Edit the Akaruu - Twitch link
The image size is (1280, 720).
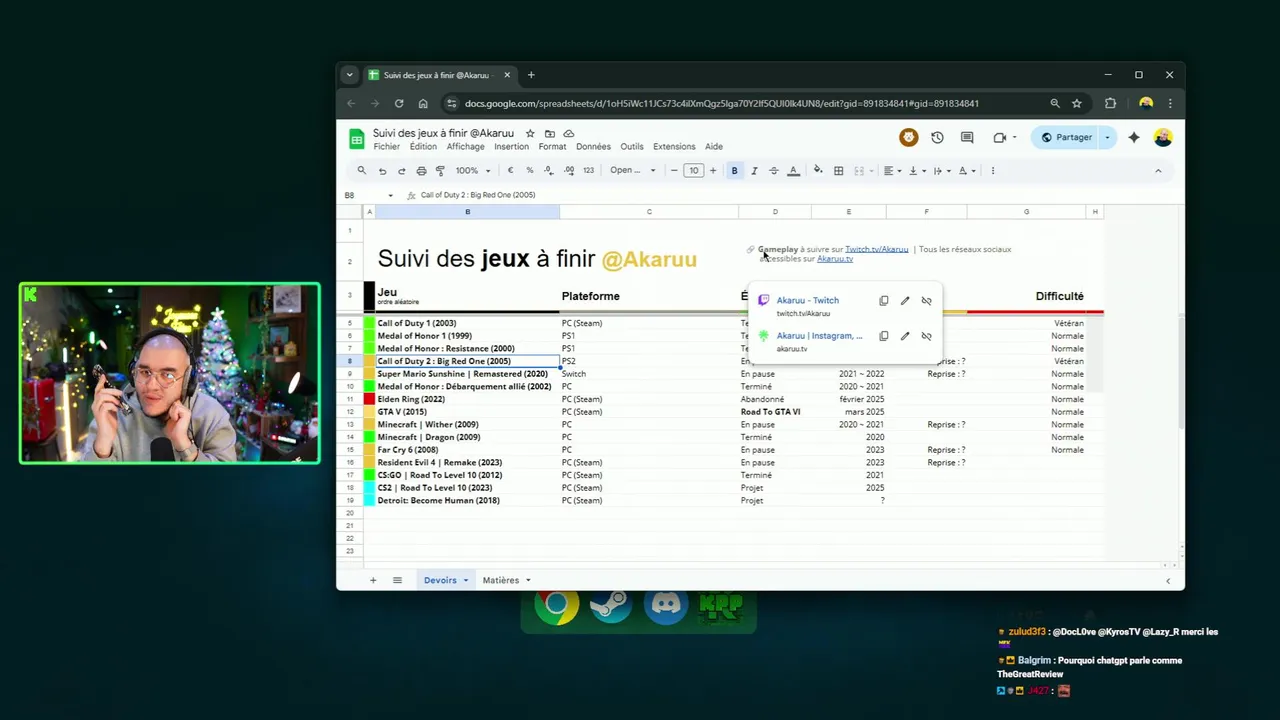point(905,301)
